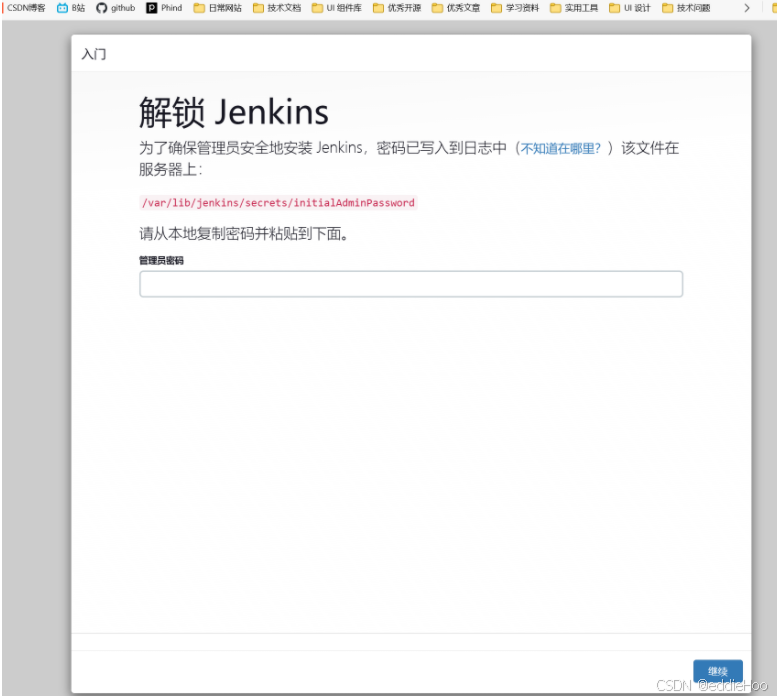Screen dimensions: 777x699
Task: Click the 请从本地复制密码并粘贴到下面 instruction text
Action: tap(244, 233)
